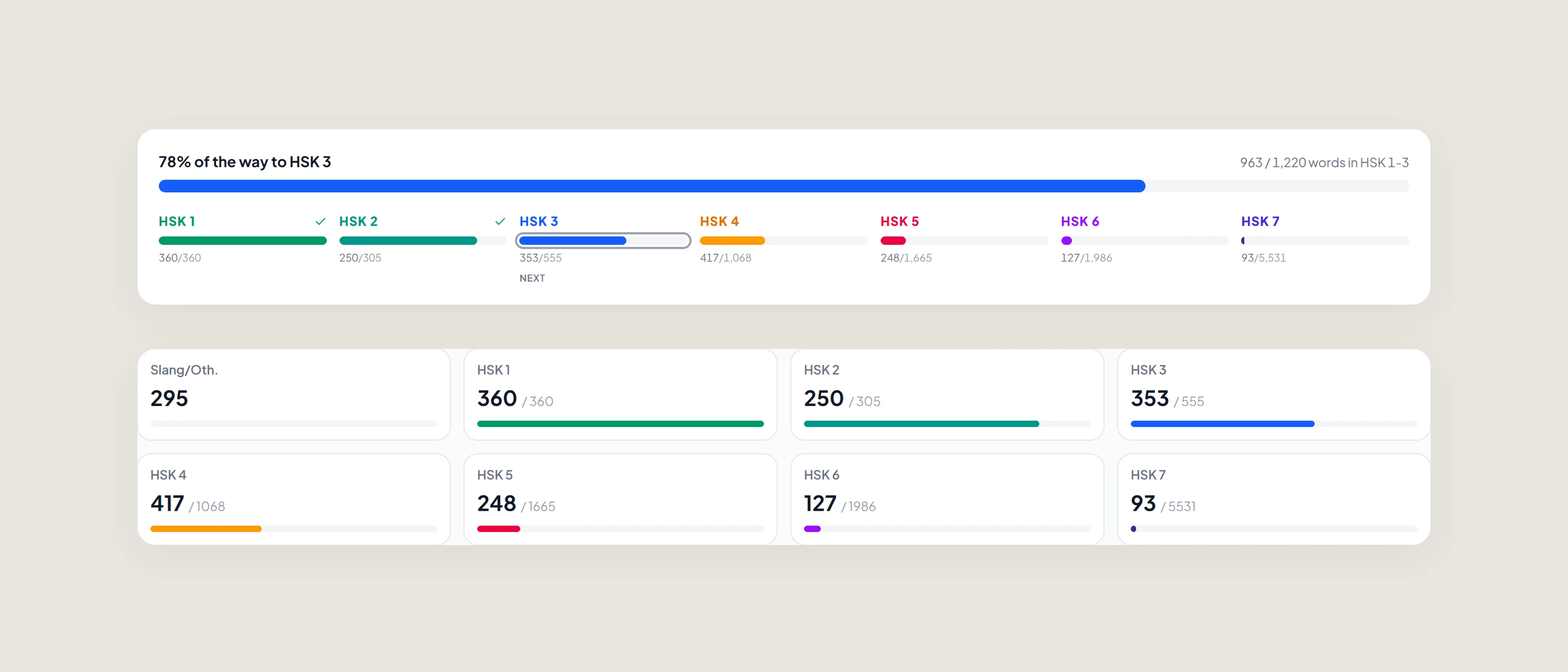Click the NEXT label under HSK 3

coord(532,278)
